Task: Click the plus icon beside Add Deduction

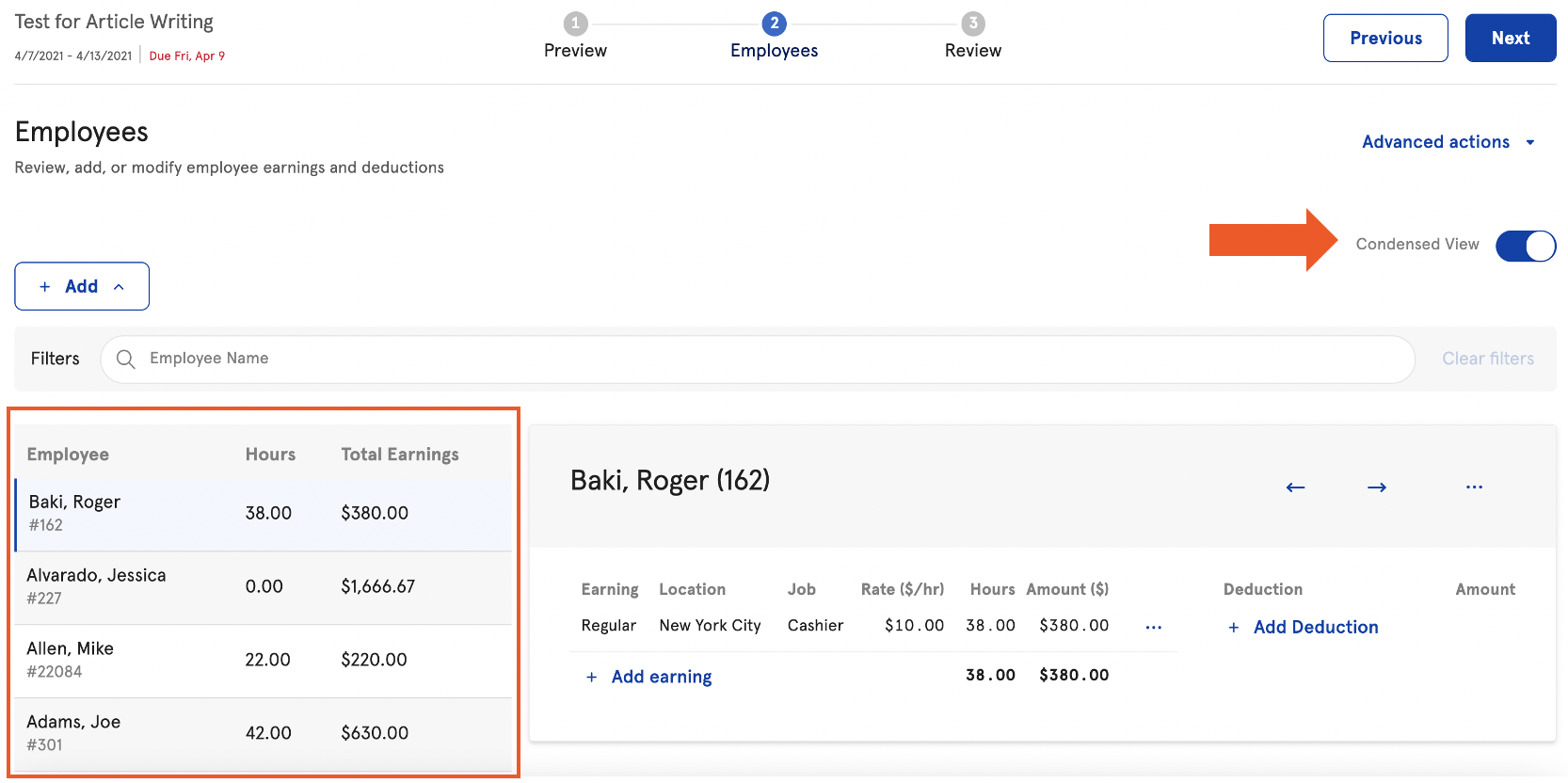Action: tap(1233, 628)
